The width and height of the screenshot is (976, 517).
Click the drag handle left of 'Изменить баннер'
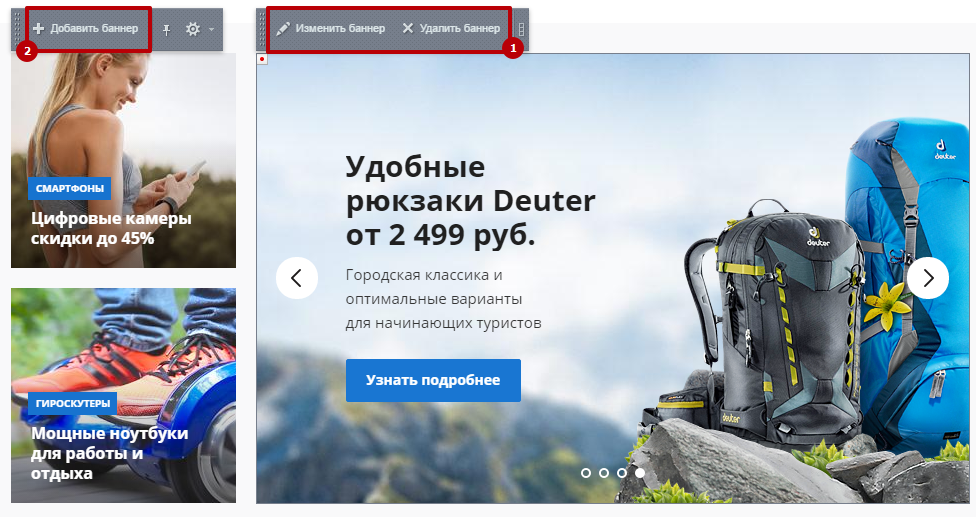pos(262,29)
